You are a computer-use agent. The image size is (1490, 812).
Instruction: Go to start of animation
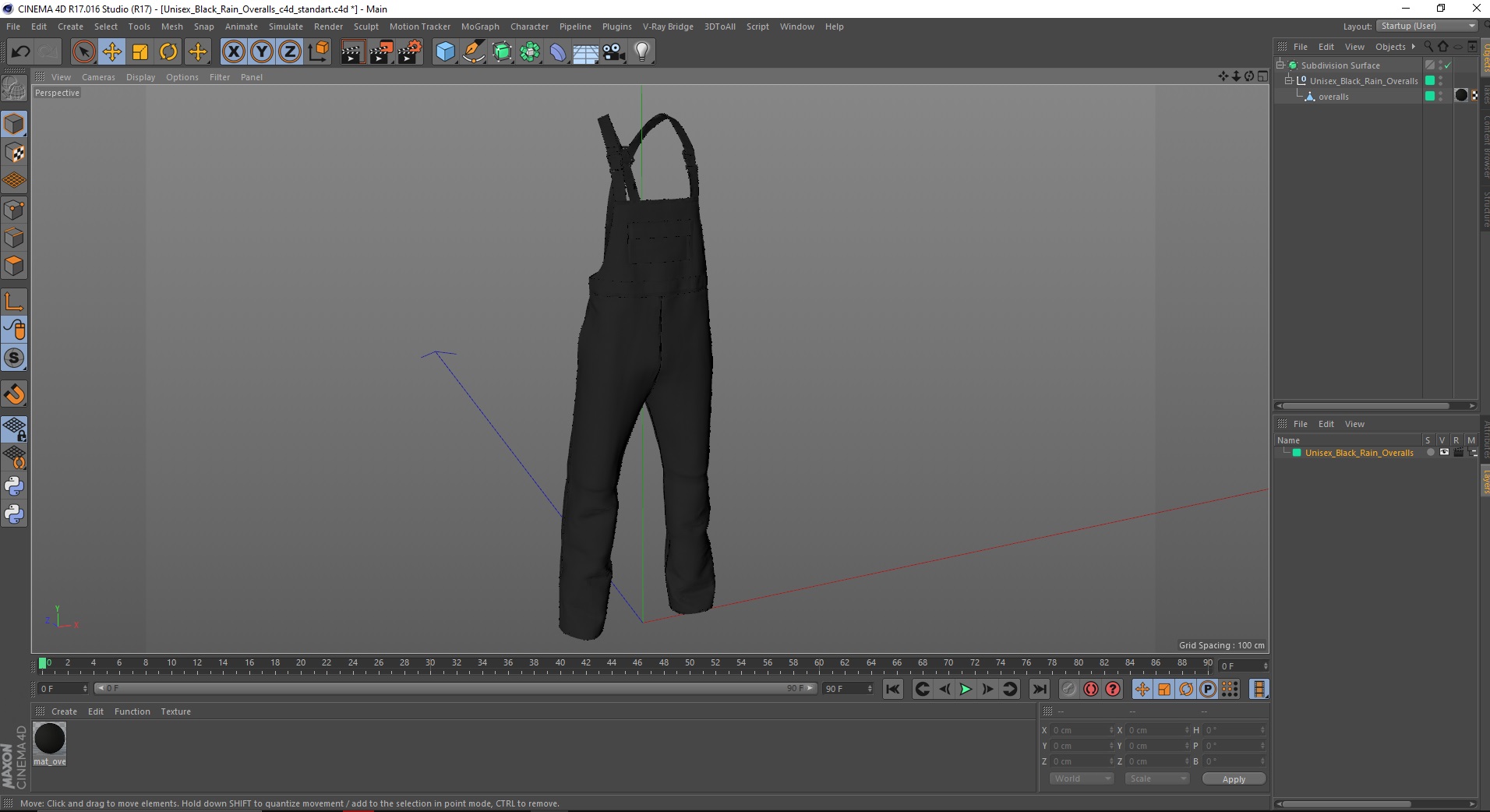tap(893, 689)
